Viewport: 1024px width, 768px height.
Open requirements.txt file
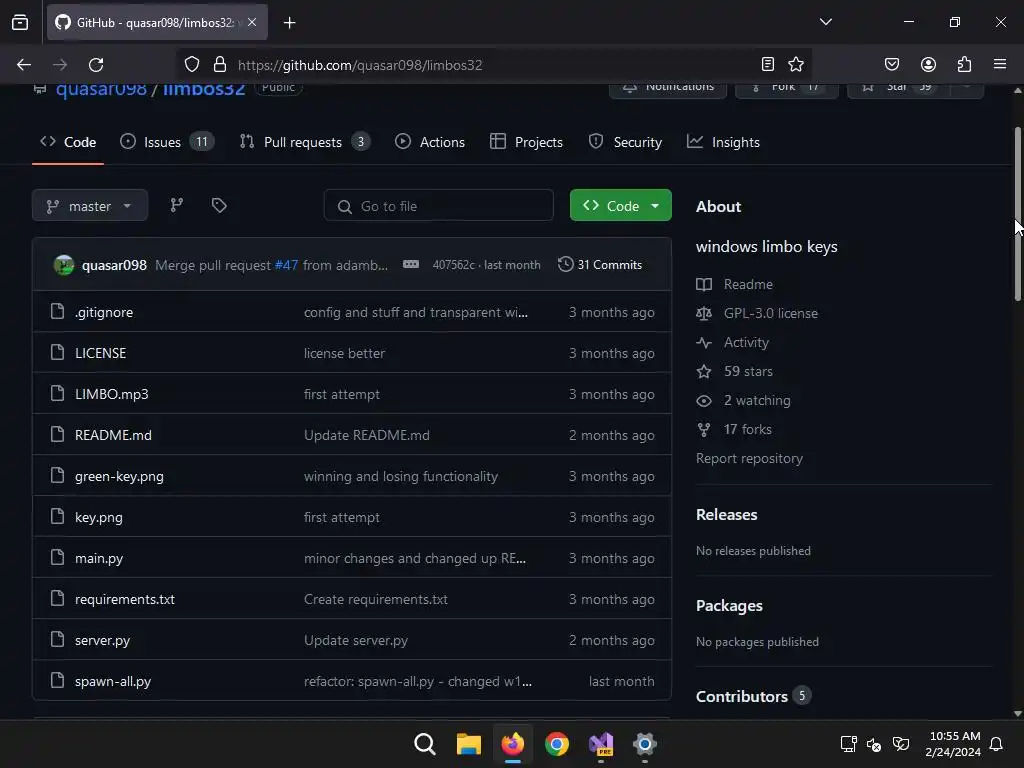point(125,600)
